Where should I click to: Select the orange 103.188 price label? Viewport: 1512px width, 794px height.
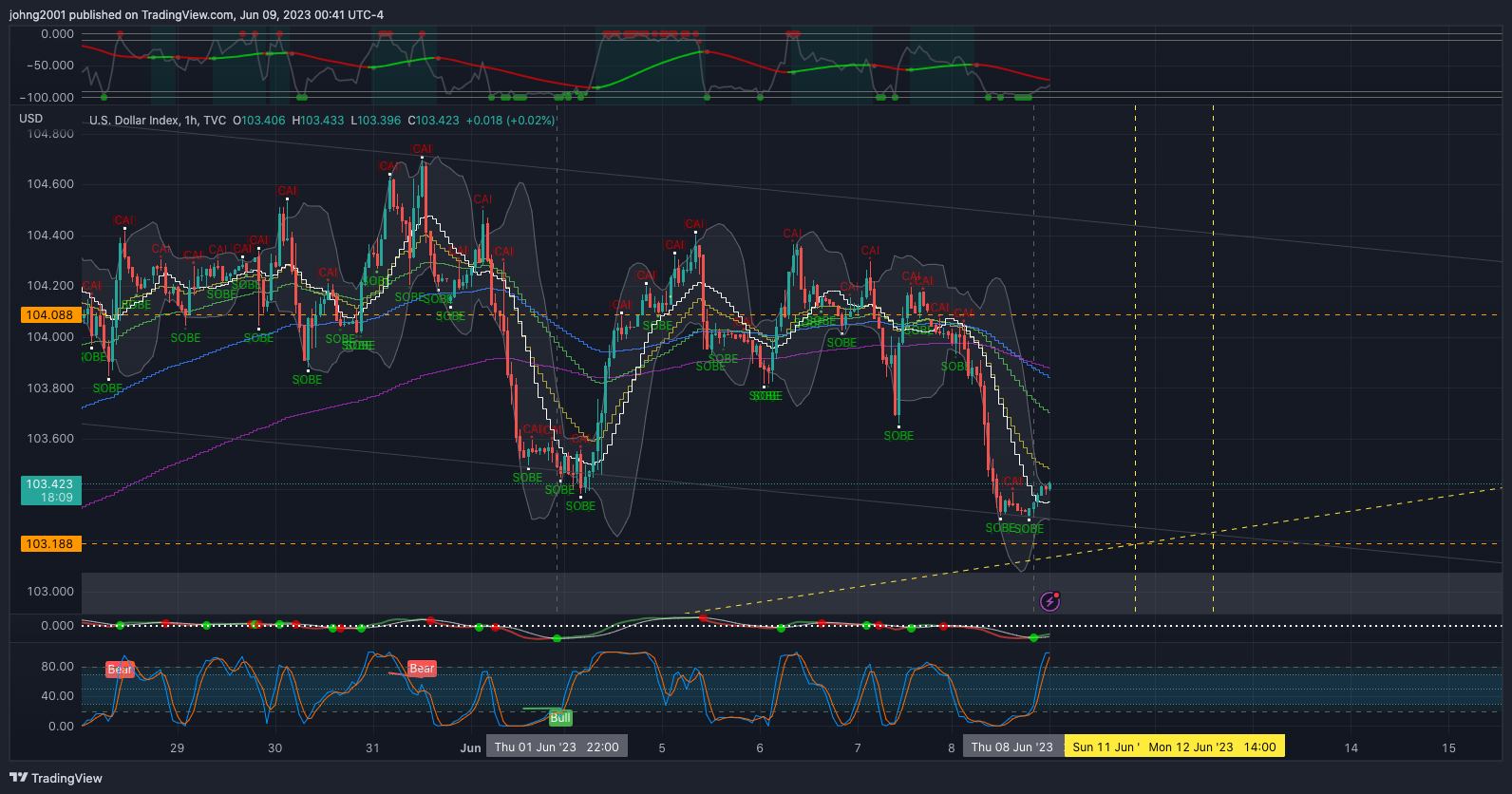tap(50, 544)
